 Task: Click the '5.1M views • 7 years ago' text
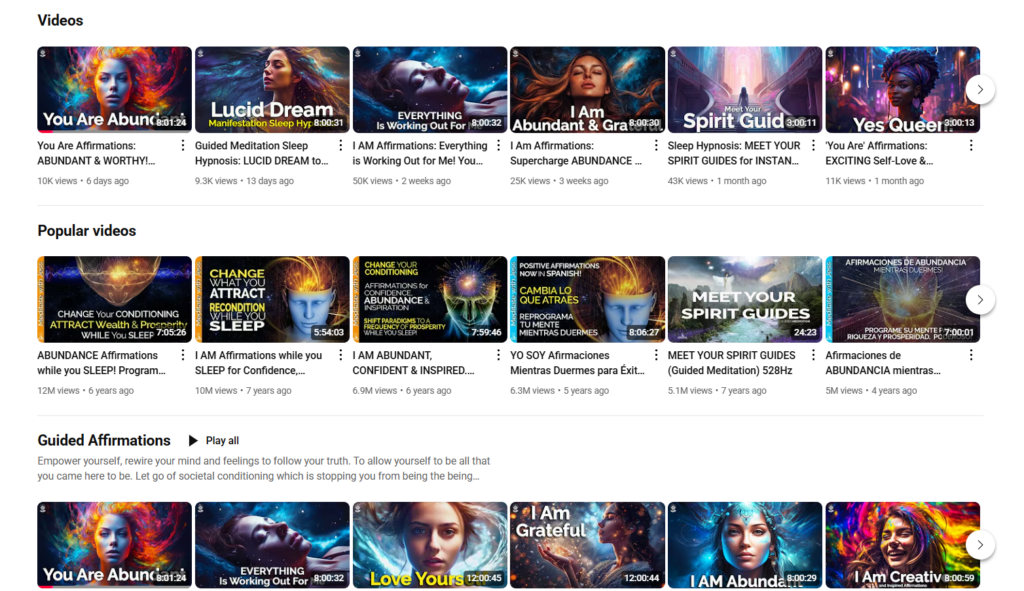(x=717, y=391)
